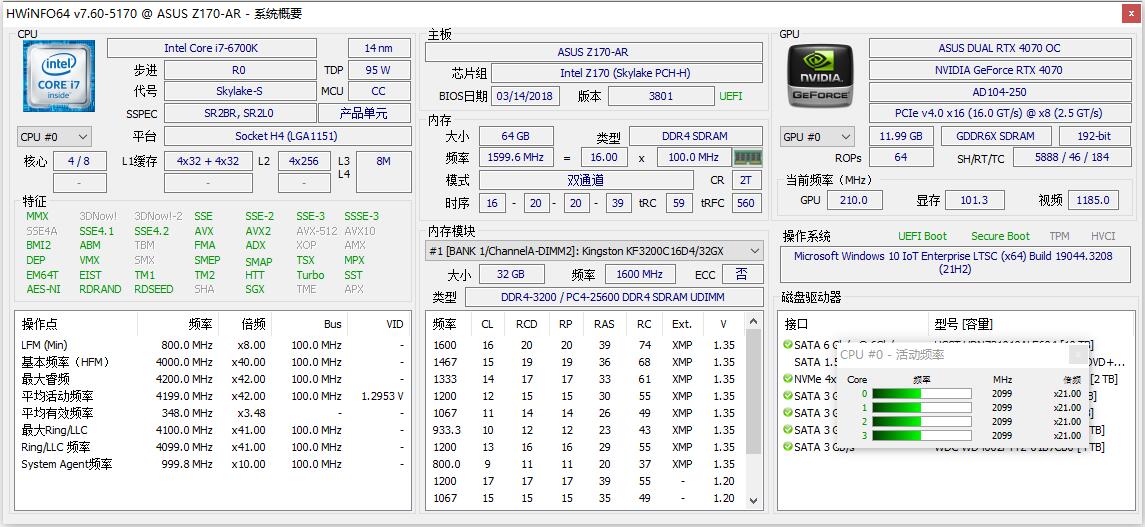The height and width of the screenshot is (527, 1145).
Task: Click the AVX2 feature flag
Action: click(258, 231)
